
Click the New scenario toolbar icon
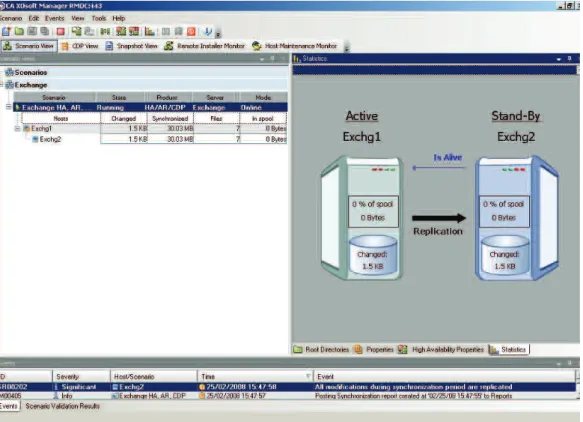[x=6, y=32]
